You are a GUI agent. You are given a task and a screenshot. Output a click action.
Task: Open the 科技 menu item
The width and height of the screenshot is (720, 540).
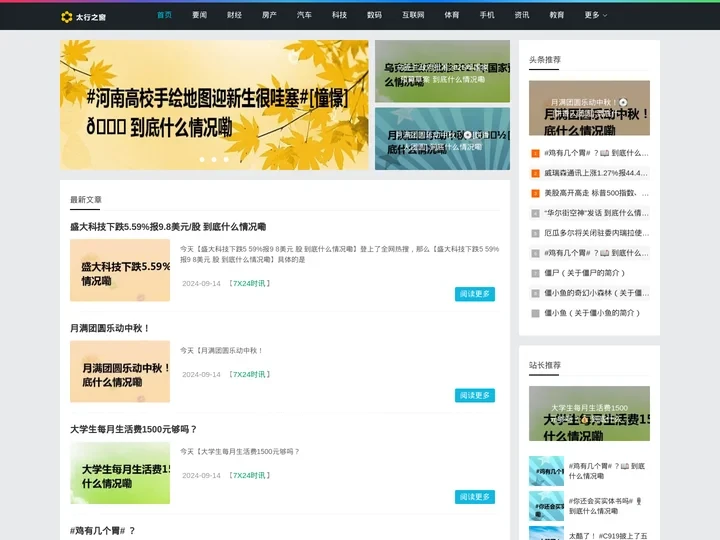pos(339,15)
